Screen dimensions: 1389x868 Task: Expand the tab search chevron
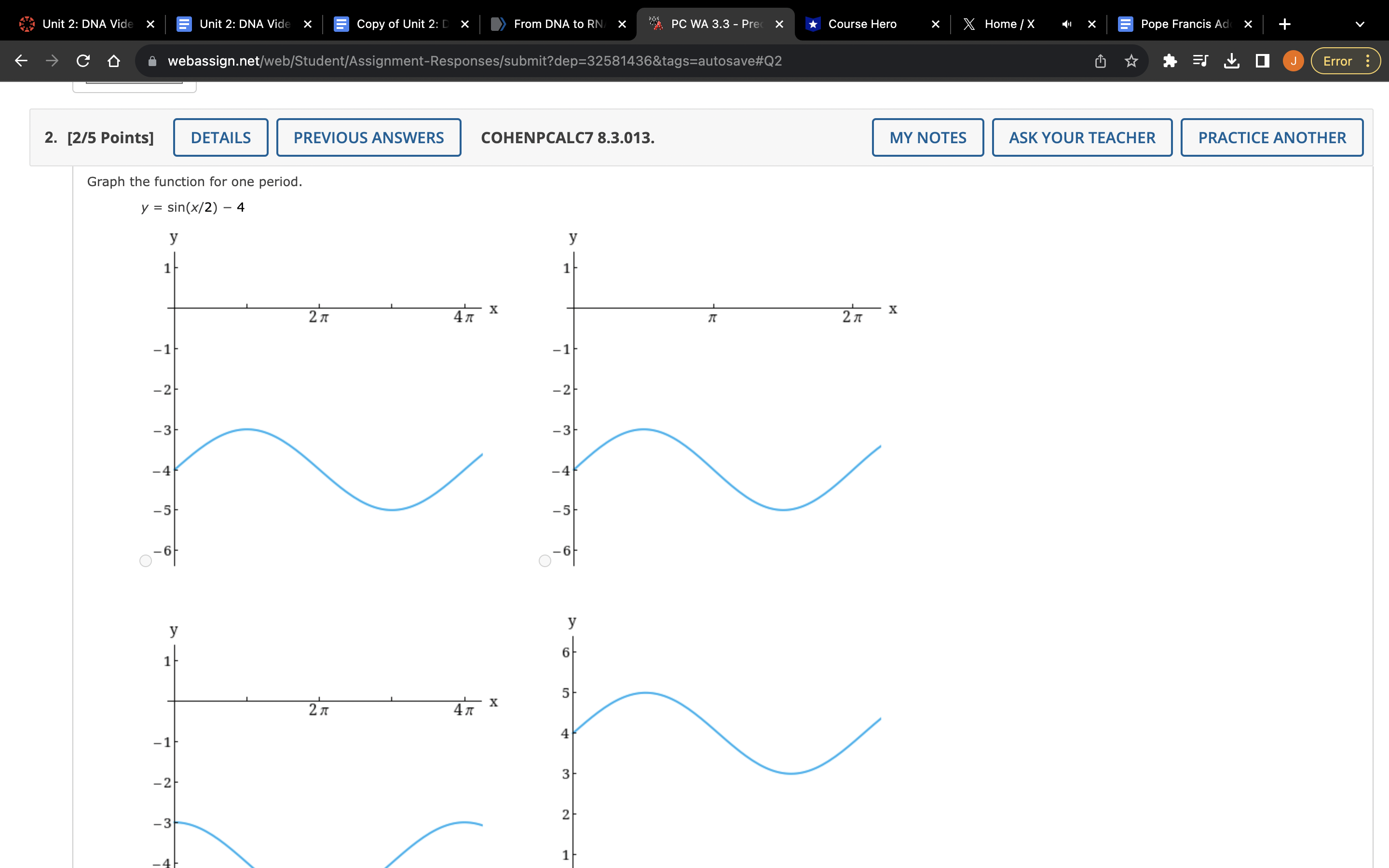1359,24
